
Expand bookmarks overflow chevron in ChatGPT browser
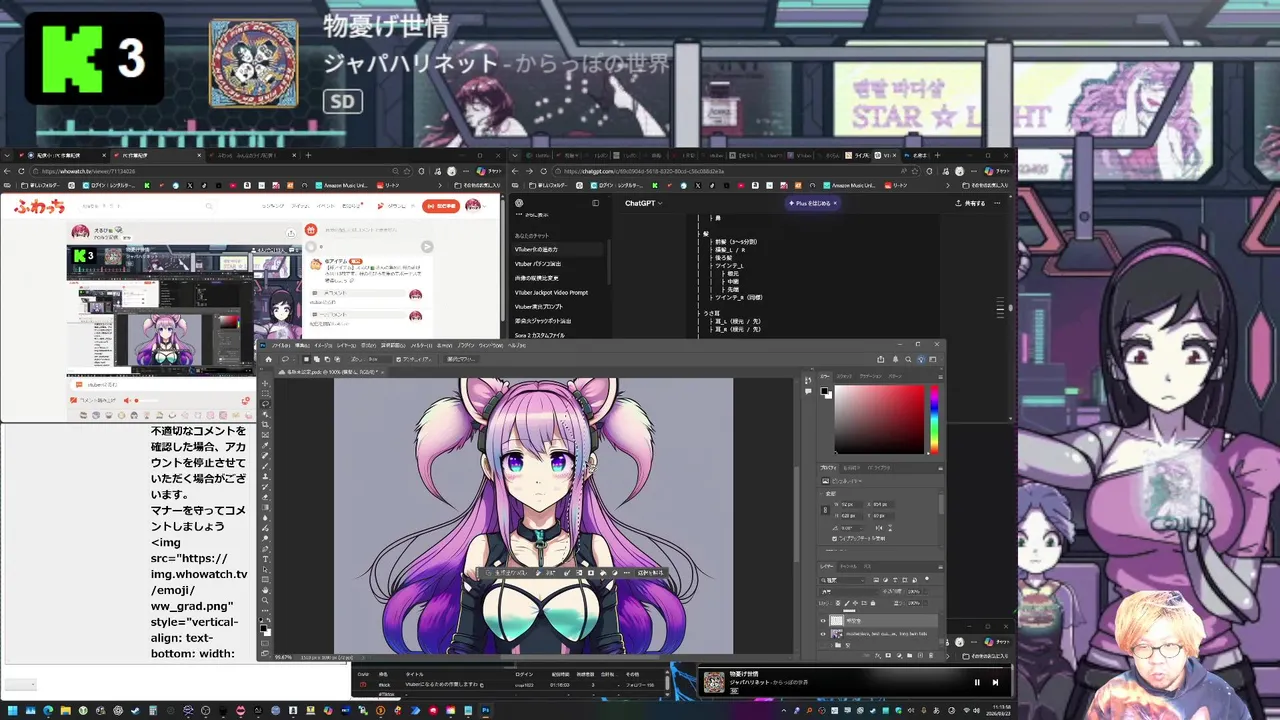tap(948, 185)
